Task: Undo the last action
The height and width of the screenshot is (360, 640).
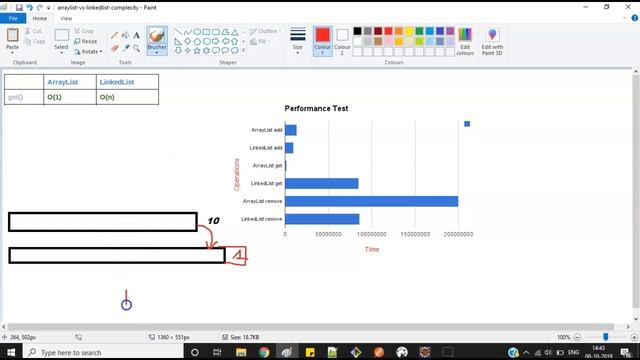Action: tap(29, 7)
